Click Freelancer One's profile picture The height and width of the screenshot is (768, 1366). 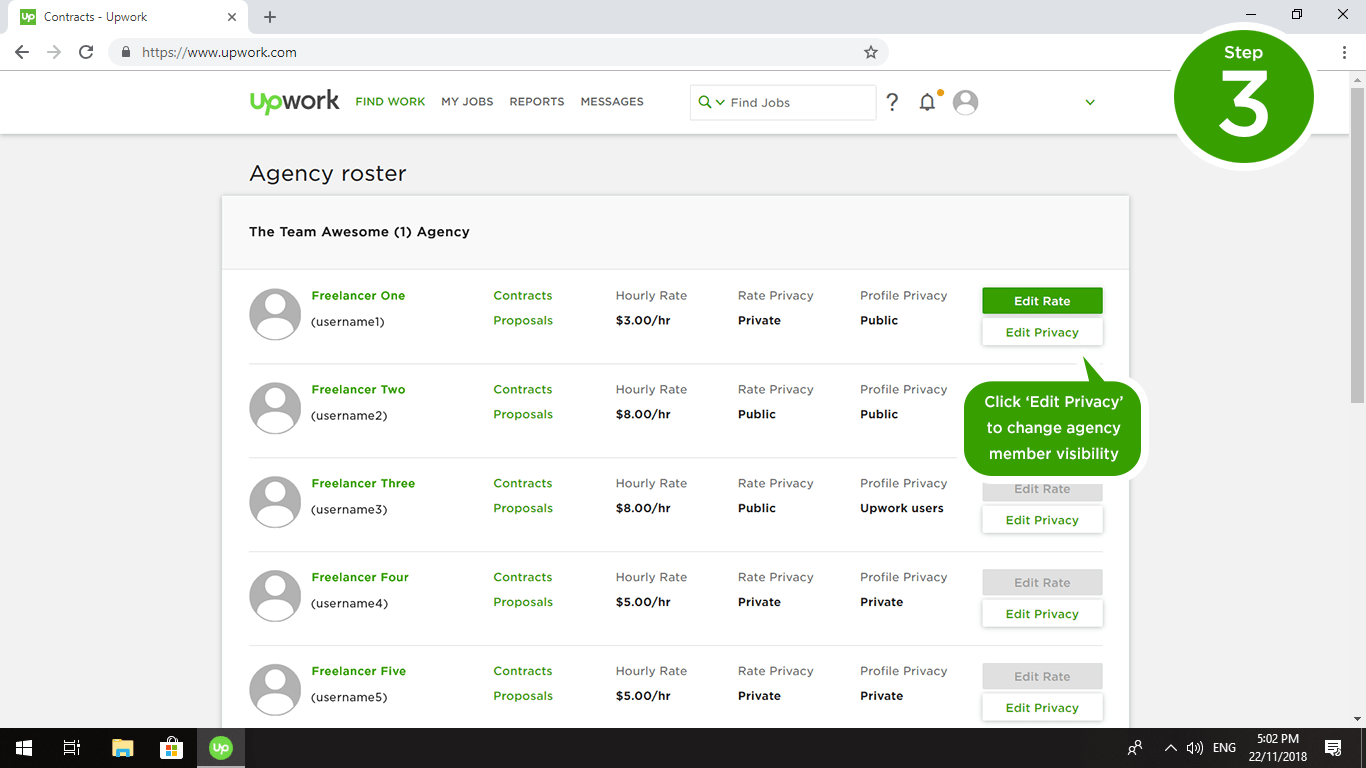pos(275,314)
